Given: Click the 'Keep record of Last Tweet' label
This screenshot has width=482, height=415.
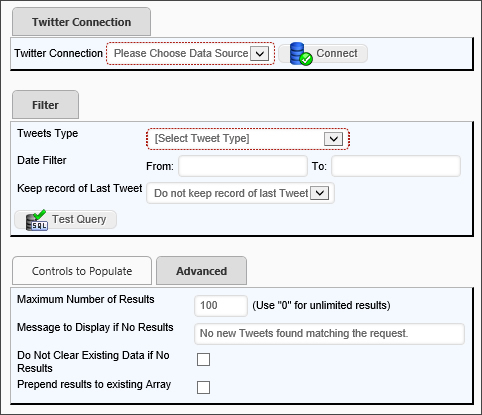Looking at the screenshot, I should [80, 188].
